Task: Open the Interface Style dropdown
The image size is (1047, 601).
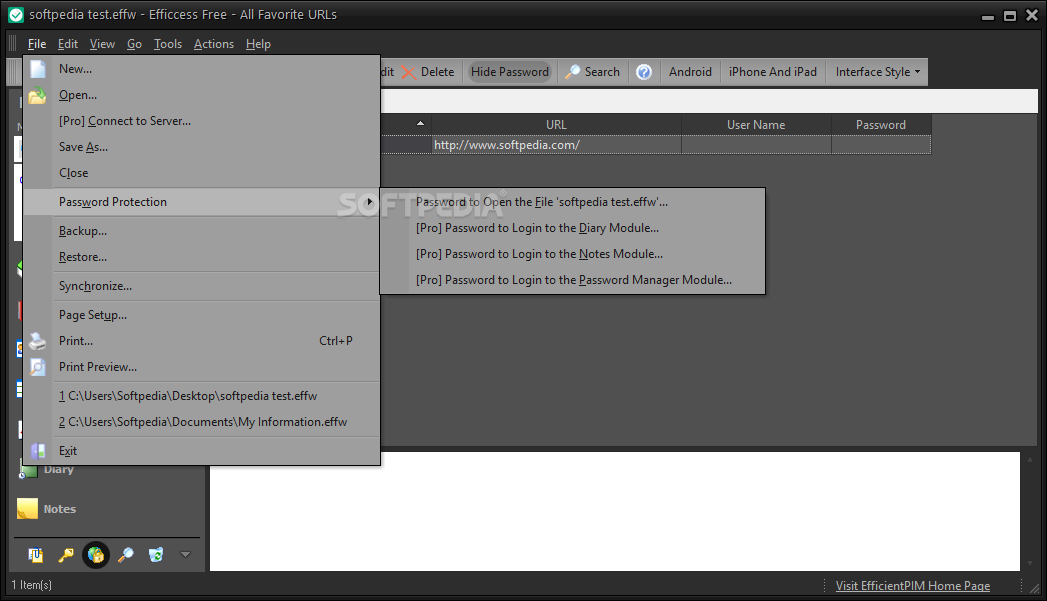Action: pyautogui.click(x=877, y=72)
